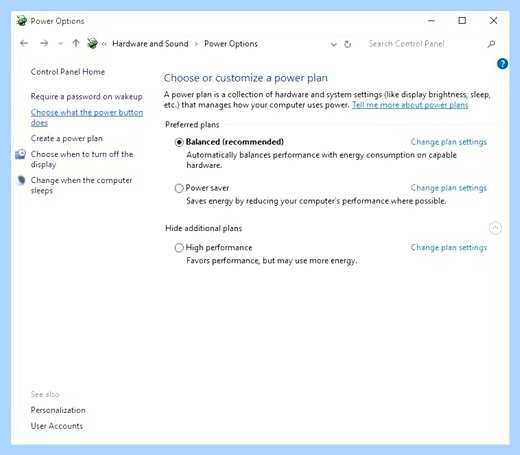The height and width of the screenshot is (455, 520).
Task: Select the High performance plan
Action: (179, 248)
